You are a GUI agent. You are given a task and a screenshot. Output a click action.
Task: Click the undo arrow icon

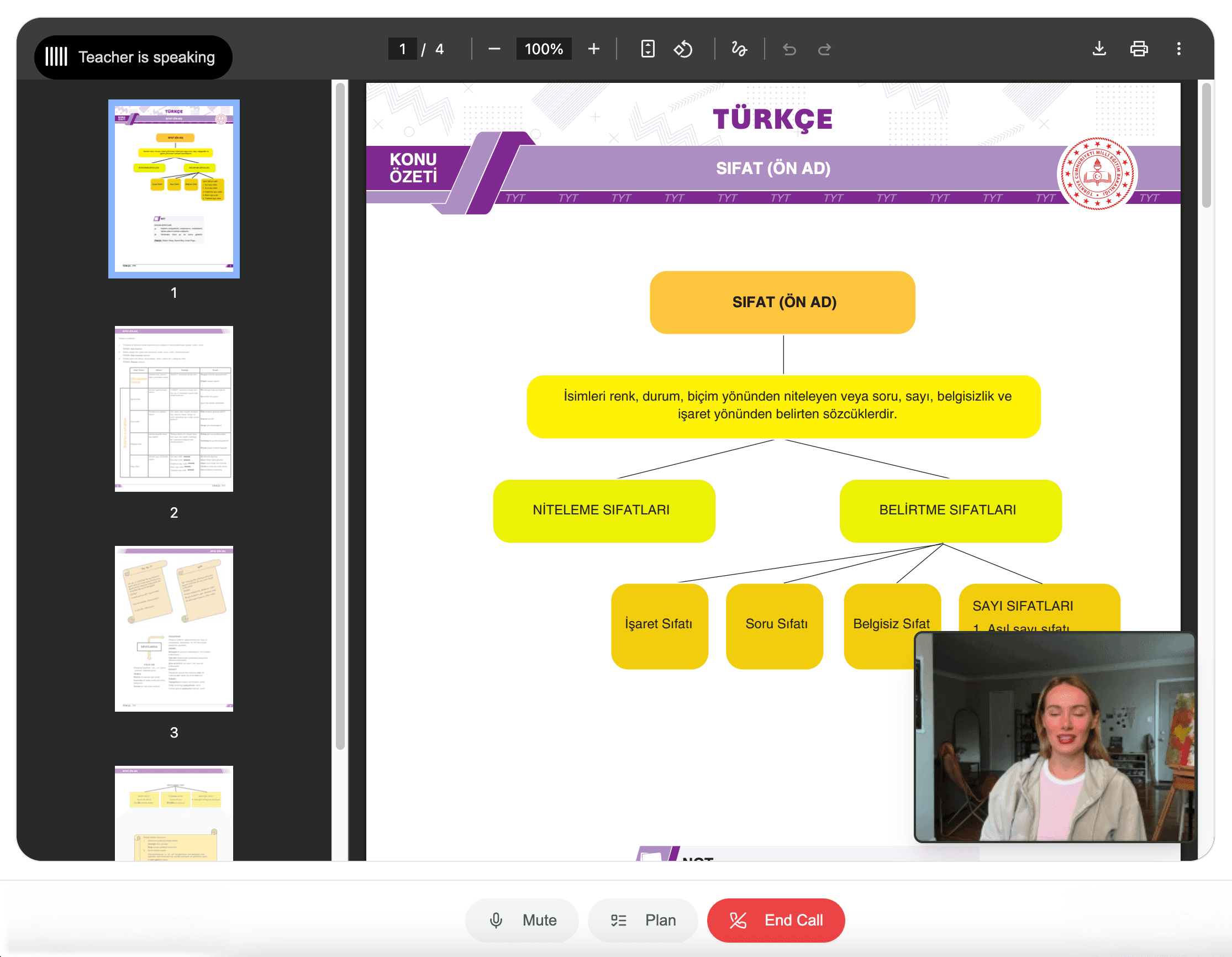pos(789,50)
